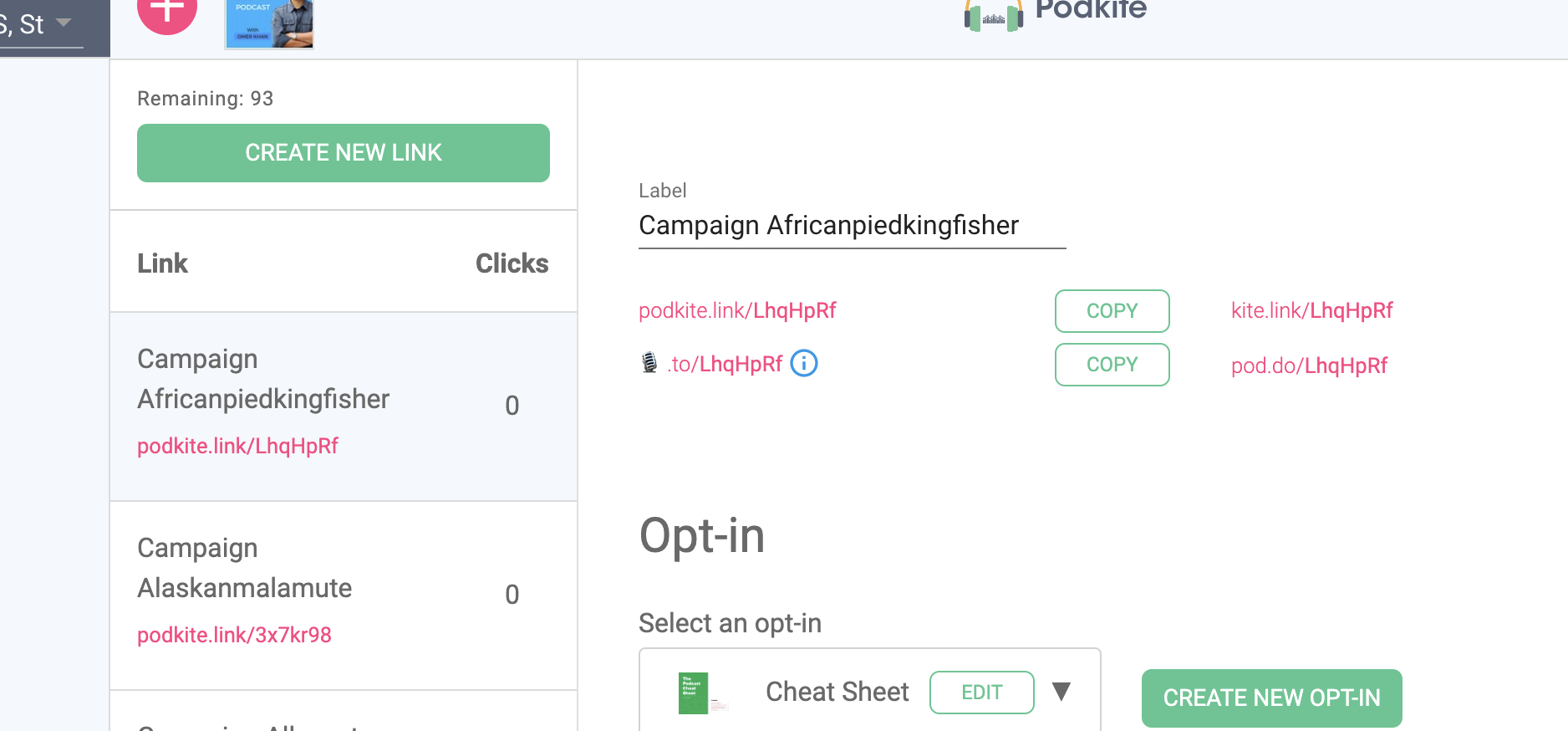Click the pod.do/LhqHpRf shortlink
This screenshot has width=1568, height=731.
[x=1309, y=365]
